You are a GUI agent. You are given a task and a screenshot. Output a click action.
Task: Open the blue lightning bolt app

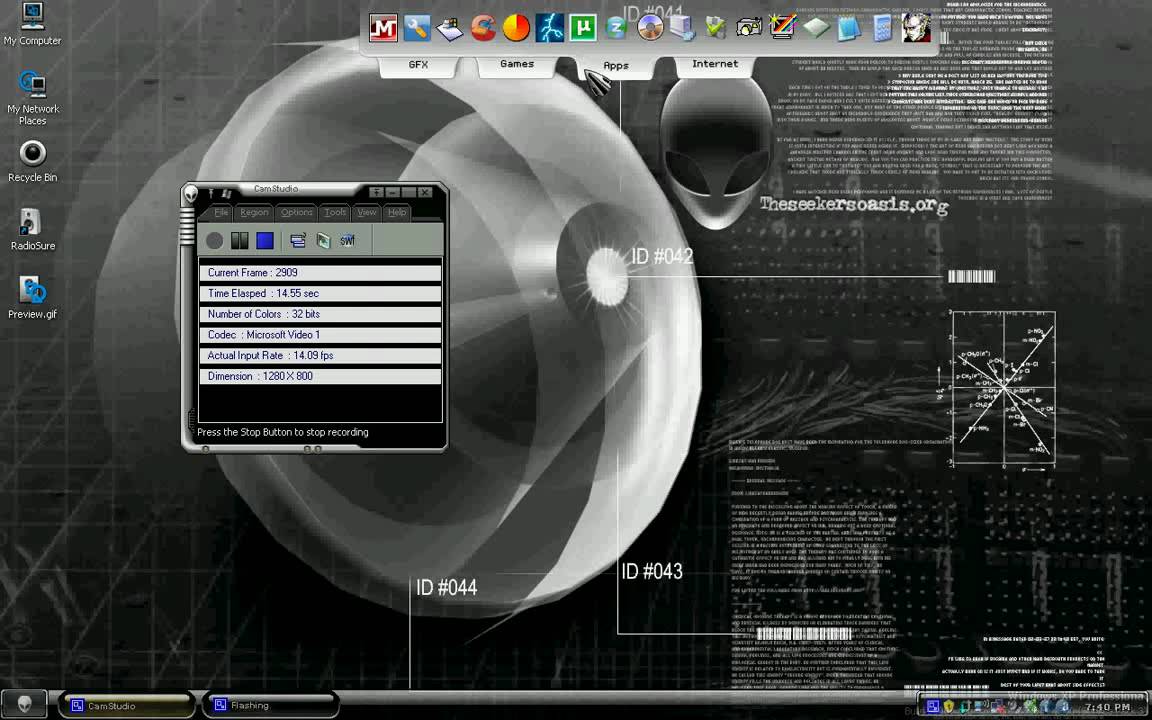pos(550,29)
